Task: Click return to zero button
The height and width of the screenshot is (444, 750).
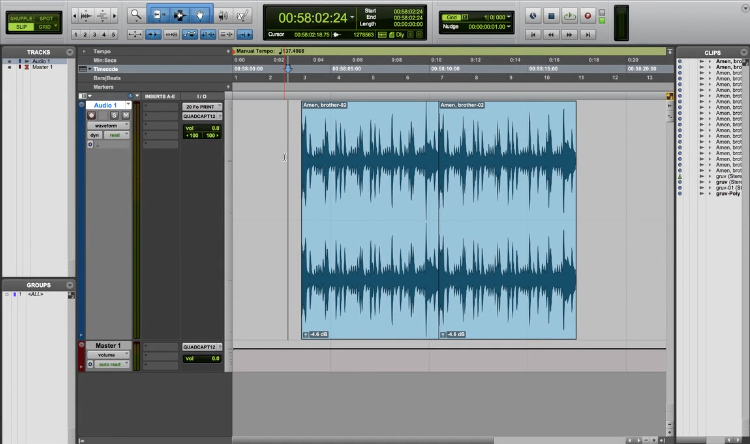Action: [533, 34]
